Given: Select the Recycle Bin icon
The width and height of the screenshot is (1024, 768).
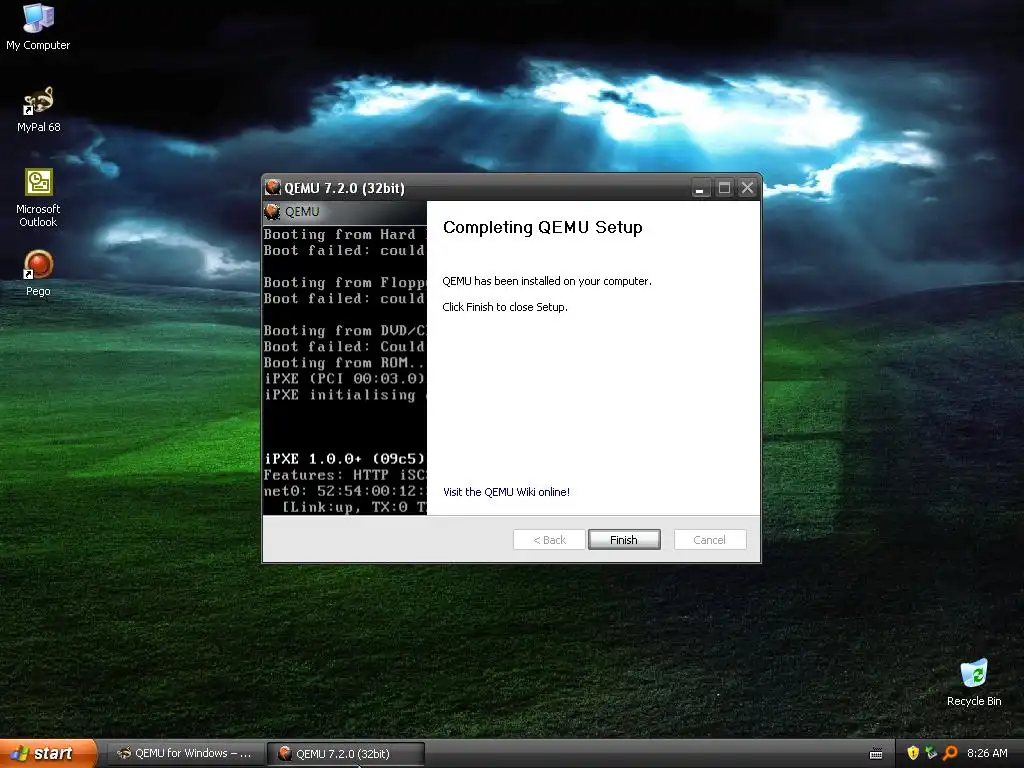Looking at the screenshot, I should click(x=974, y=683).
